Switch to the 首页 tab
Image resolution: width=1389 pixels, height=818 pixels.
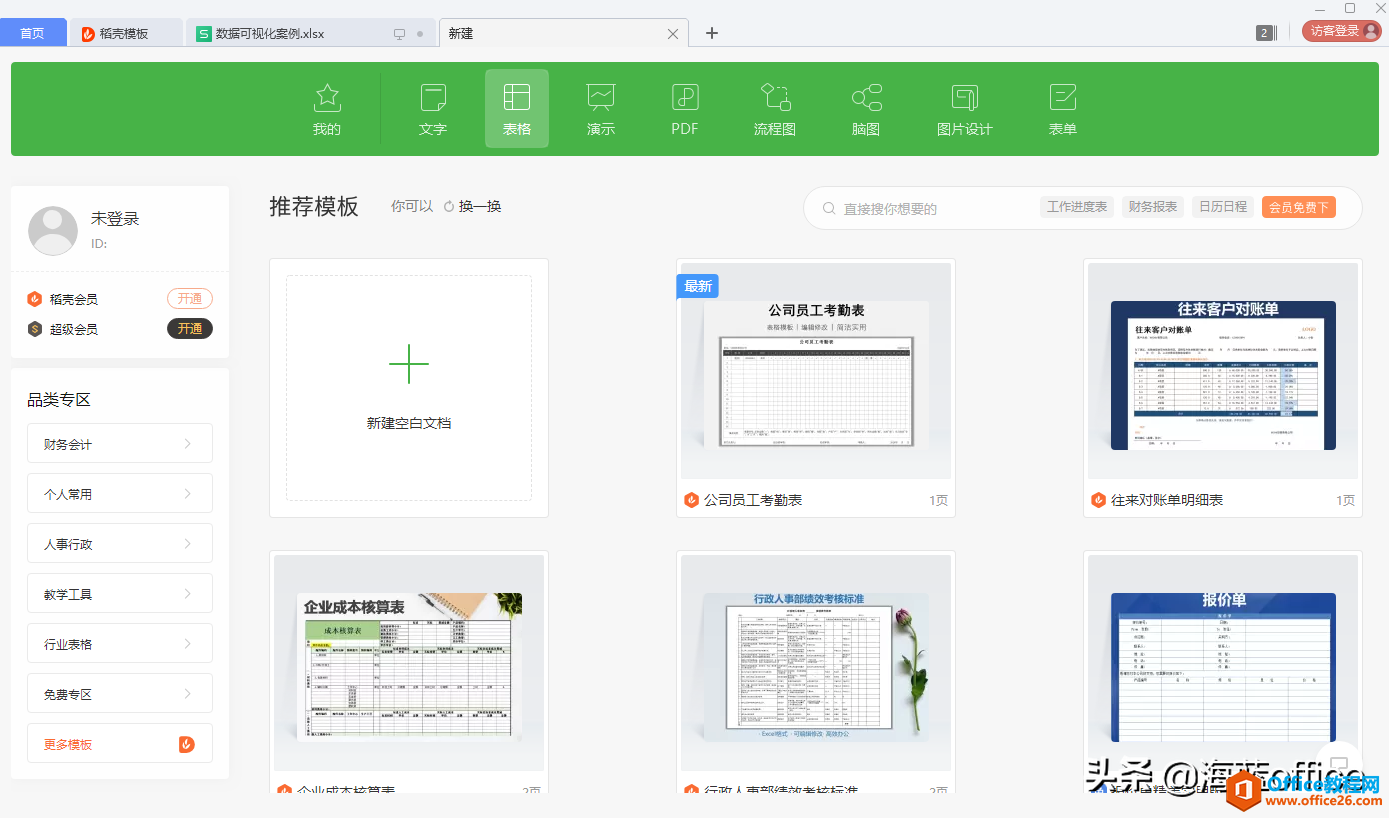[x=33, y=33]
